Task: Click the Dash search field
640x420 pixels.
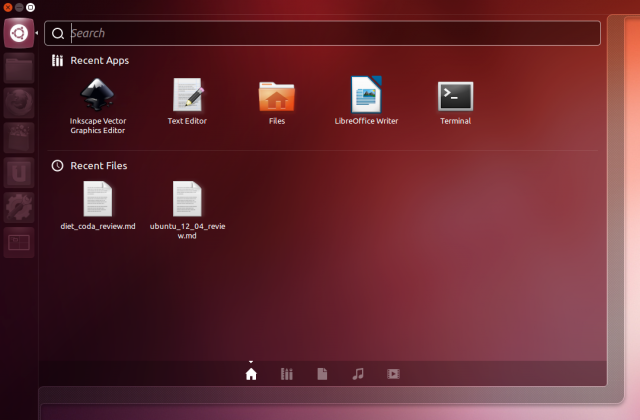Action: (322, 33)
